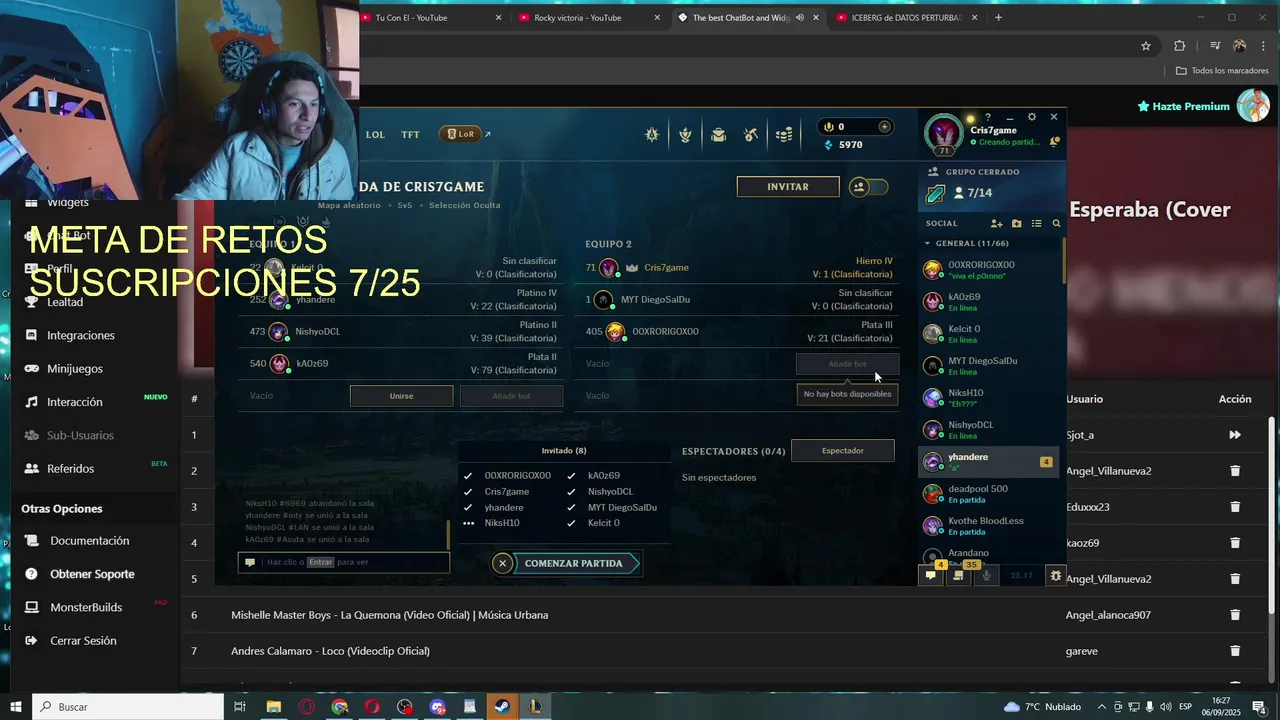The width and height of the screenshot is (1280, 720).
Task: Switch to ICEBERG de DATOS browser tab
Action: (905, 17)
